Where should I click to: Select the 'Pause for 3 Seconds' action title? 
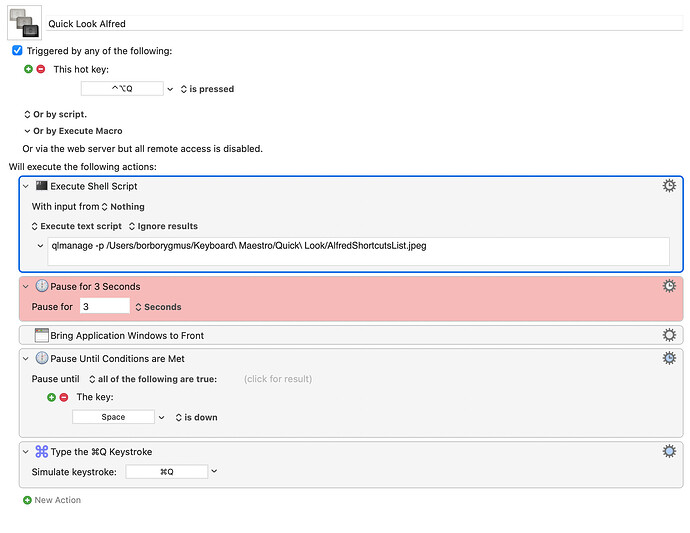point(95,287)
